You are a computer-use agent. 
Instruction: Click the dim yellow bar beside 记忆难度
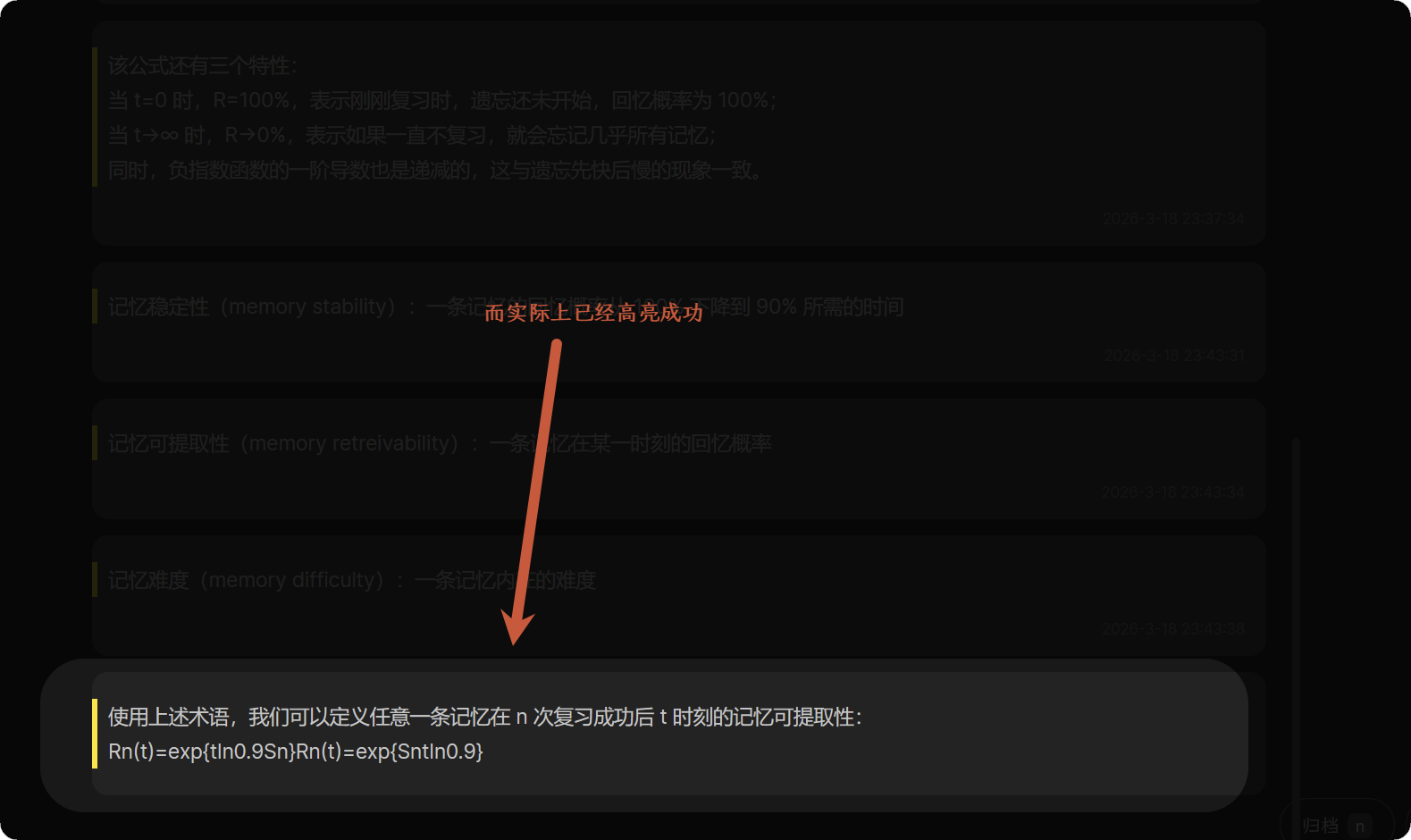95,580
